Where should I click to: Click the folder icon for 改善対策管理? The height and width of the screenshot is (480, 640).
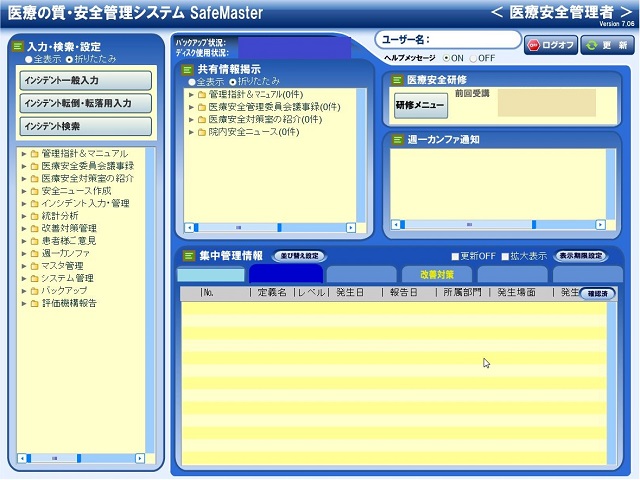pyautogui.click(x=35, y=229)
